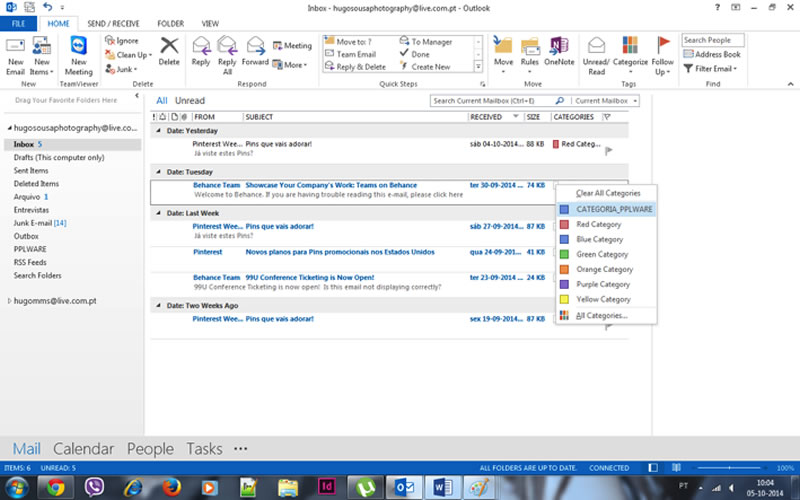Run the Reply & Delete quick step
Viewport: 800px width, 500px height.
(x=356, y=67)
